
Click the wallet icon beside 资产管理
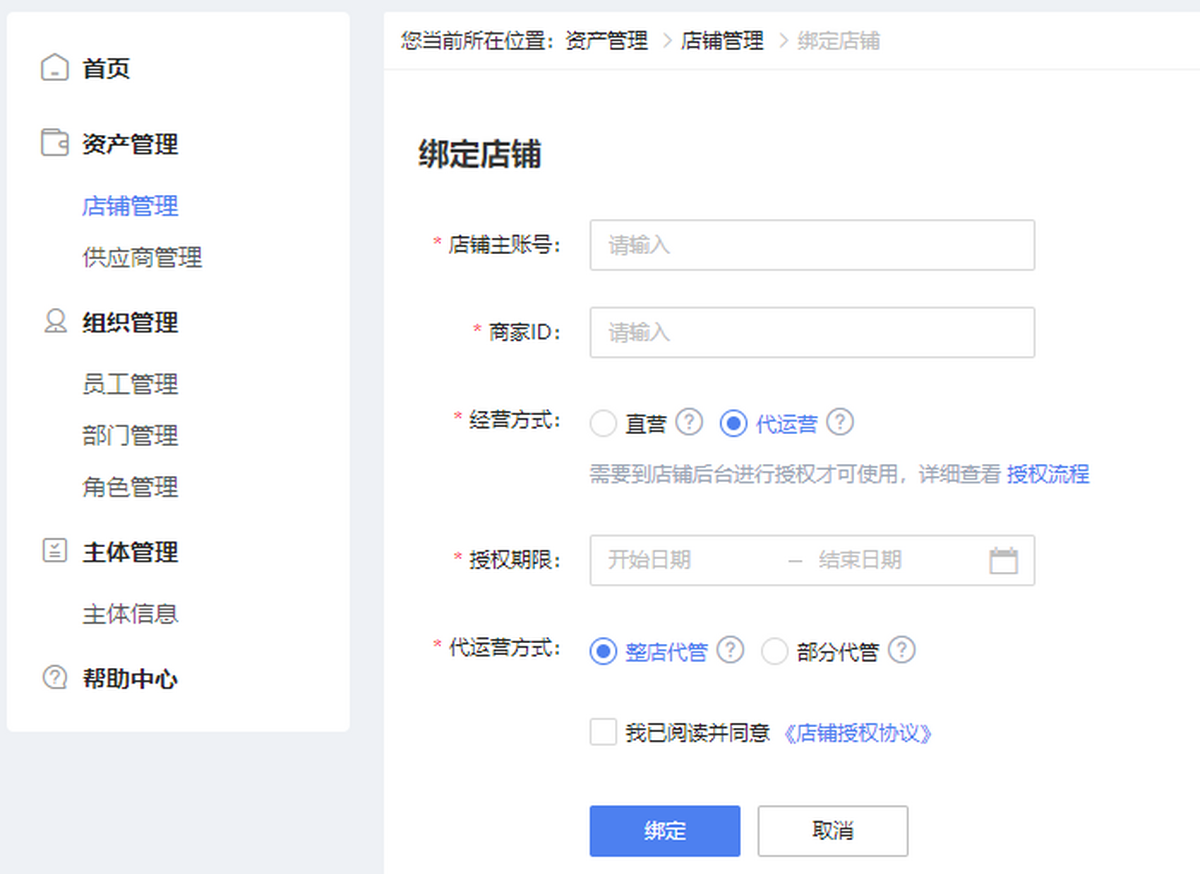click(x=55, y=143)
